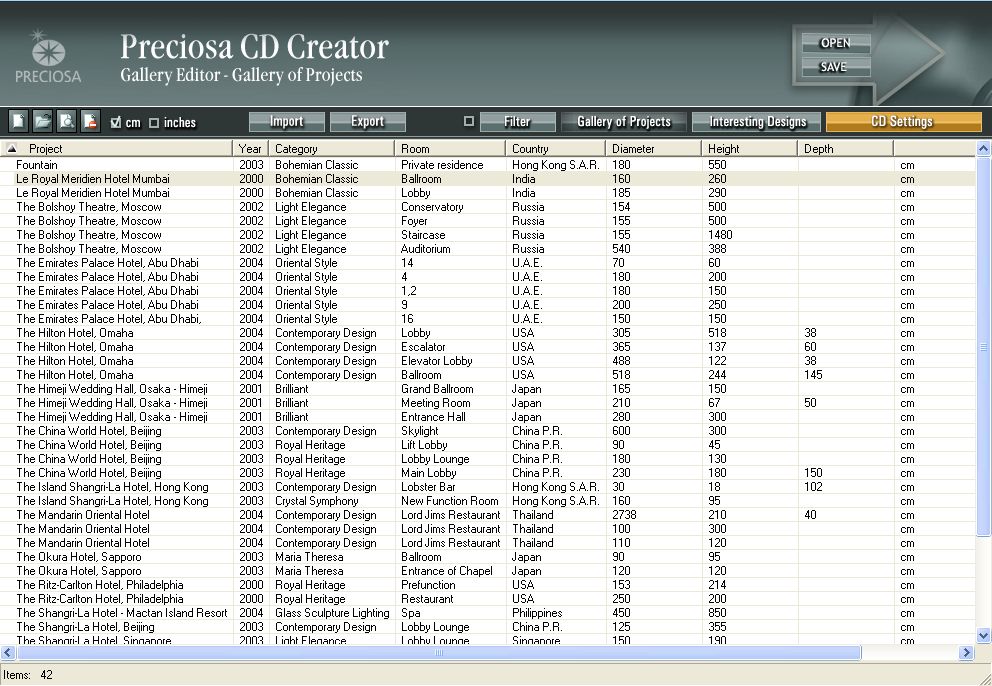Click the Export button
This screenshot has height=686, width=992.
(x=368, y=122)
